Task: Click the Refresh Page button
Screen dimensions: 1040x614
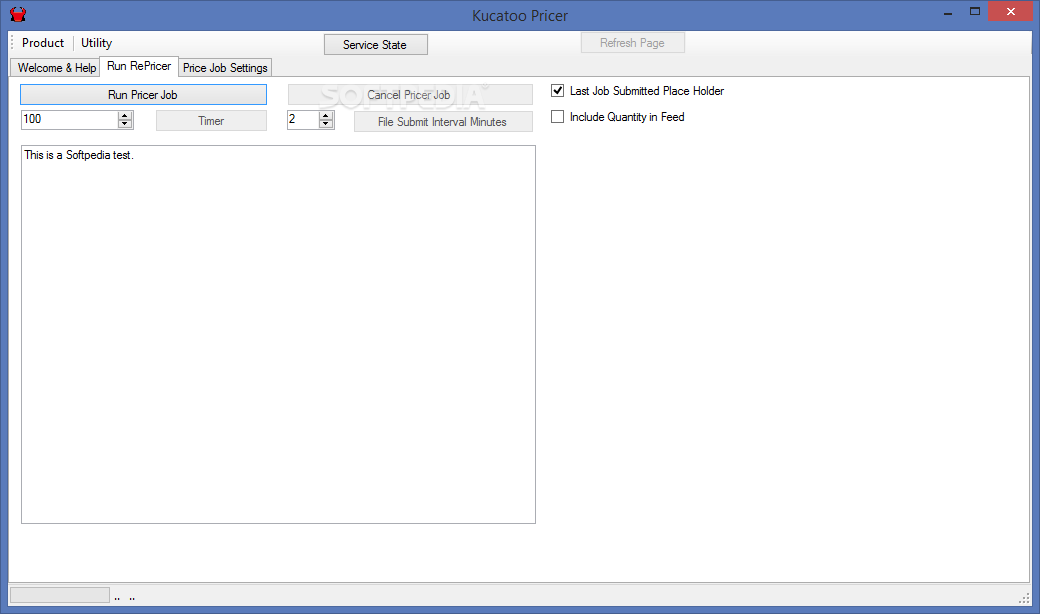Action: (632, 43)
